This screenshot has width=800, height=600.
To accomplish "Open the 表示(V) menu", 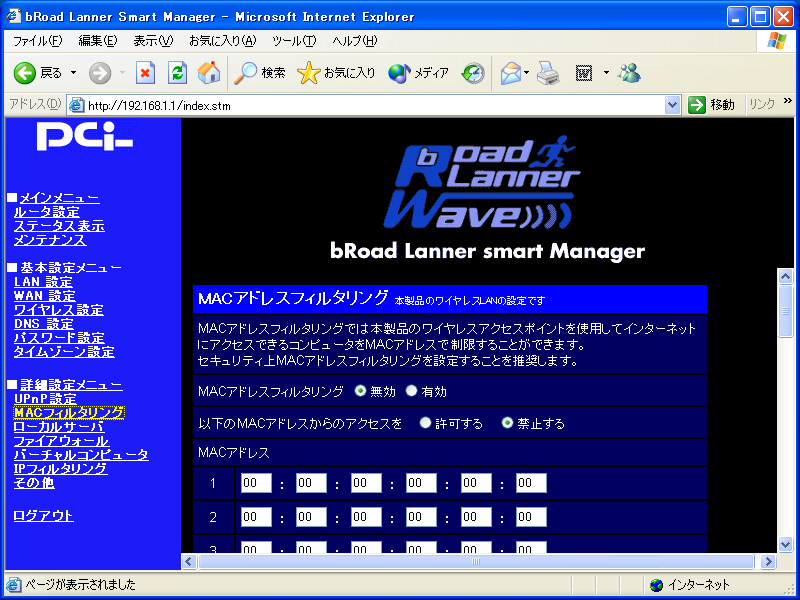I will pyautogui.click(x=153, y=41).
